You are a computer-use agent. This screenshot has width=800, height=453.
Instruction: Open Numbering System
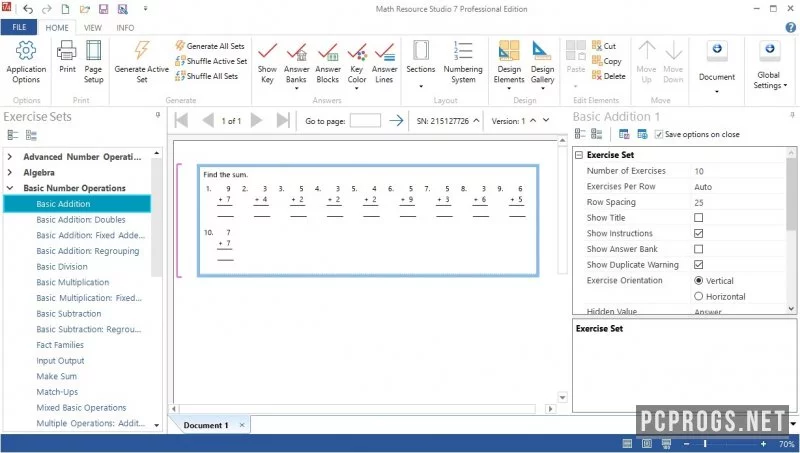point(463,62)
